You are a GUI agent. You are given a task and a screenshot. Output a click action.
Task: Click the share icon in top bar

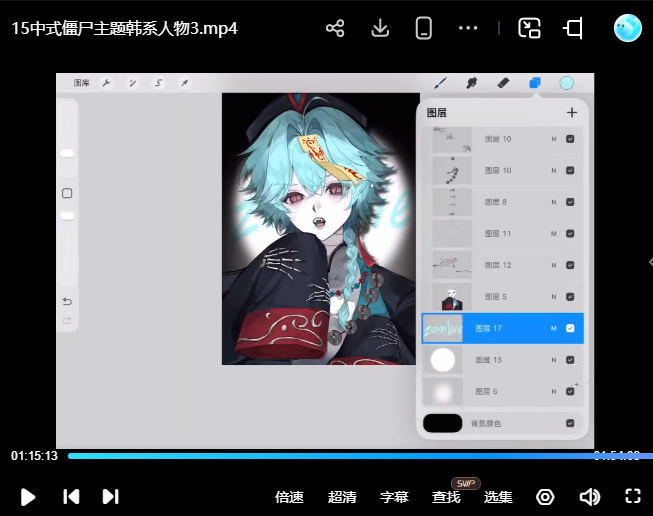(336, 28)
